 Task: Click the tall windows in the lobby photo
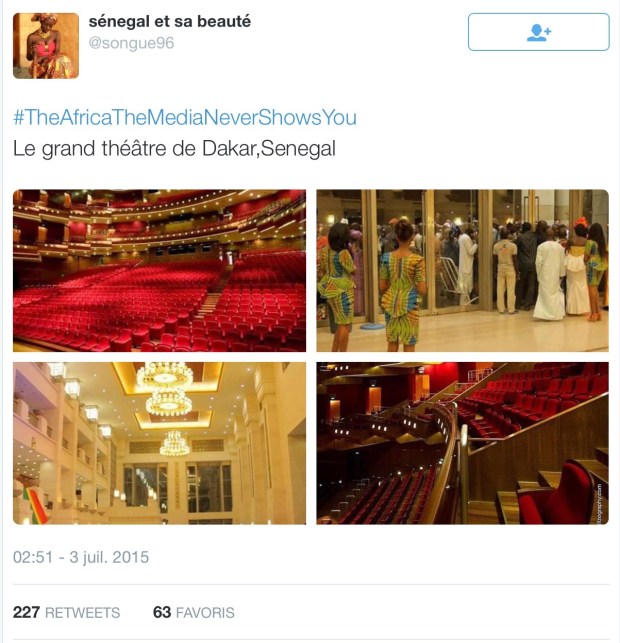(177, 488)
